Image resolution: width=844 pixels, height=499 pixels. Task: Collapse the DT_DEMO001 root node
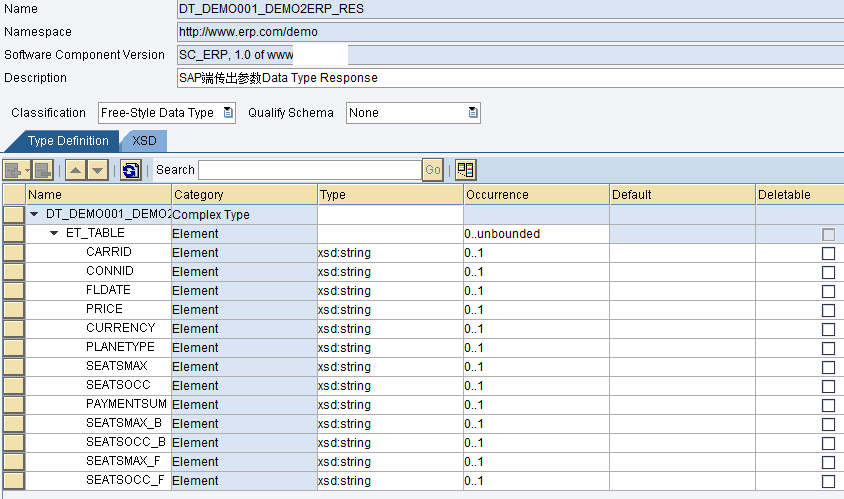[x=35, y=215]
